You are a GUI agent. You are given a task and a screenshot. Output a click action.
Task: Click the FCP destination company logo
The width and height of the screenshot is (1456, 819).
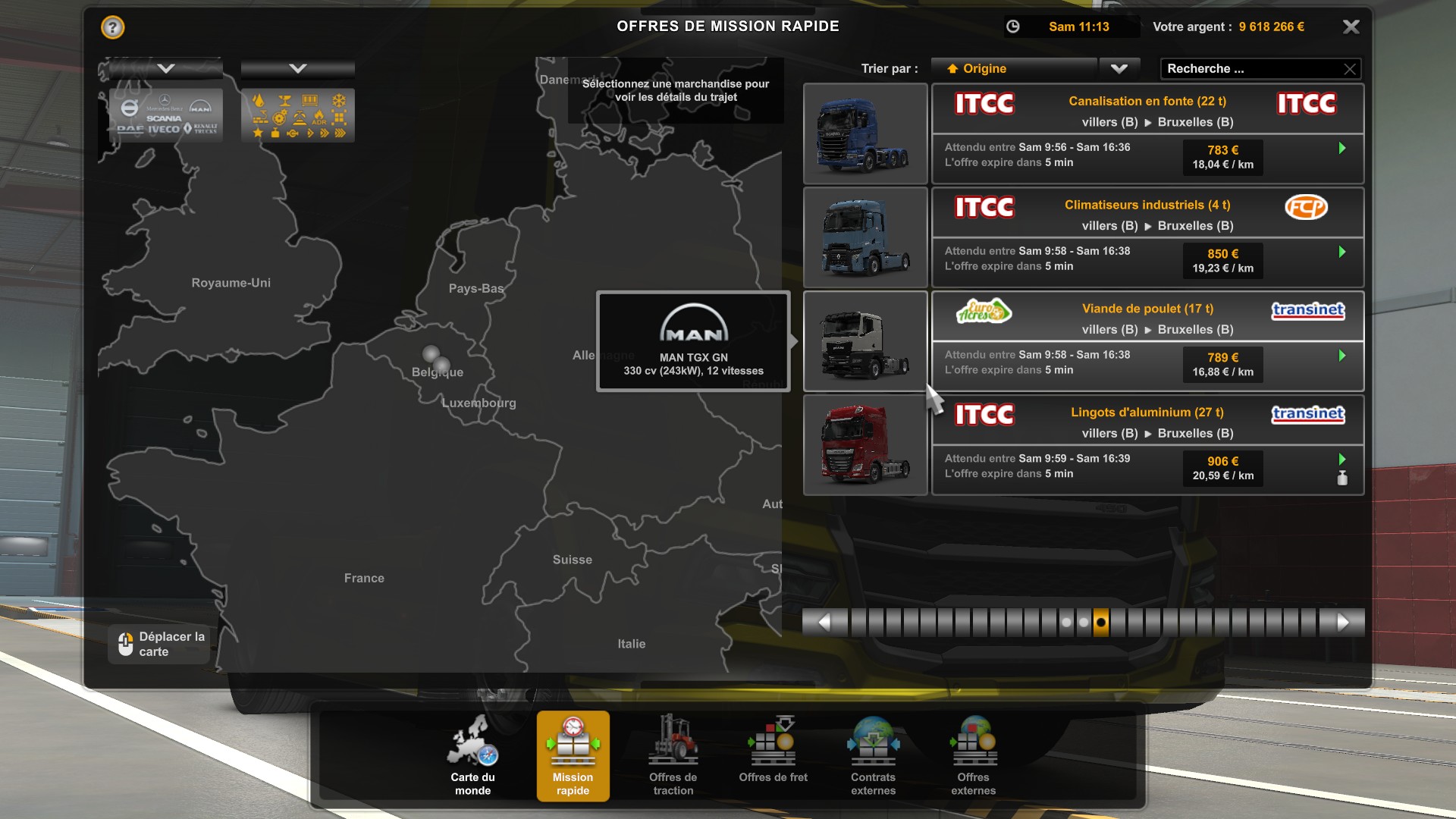coord(1306,206)
